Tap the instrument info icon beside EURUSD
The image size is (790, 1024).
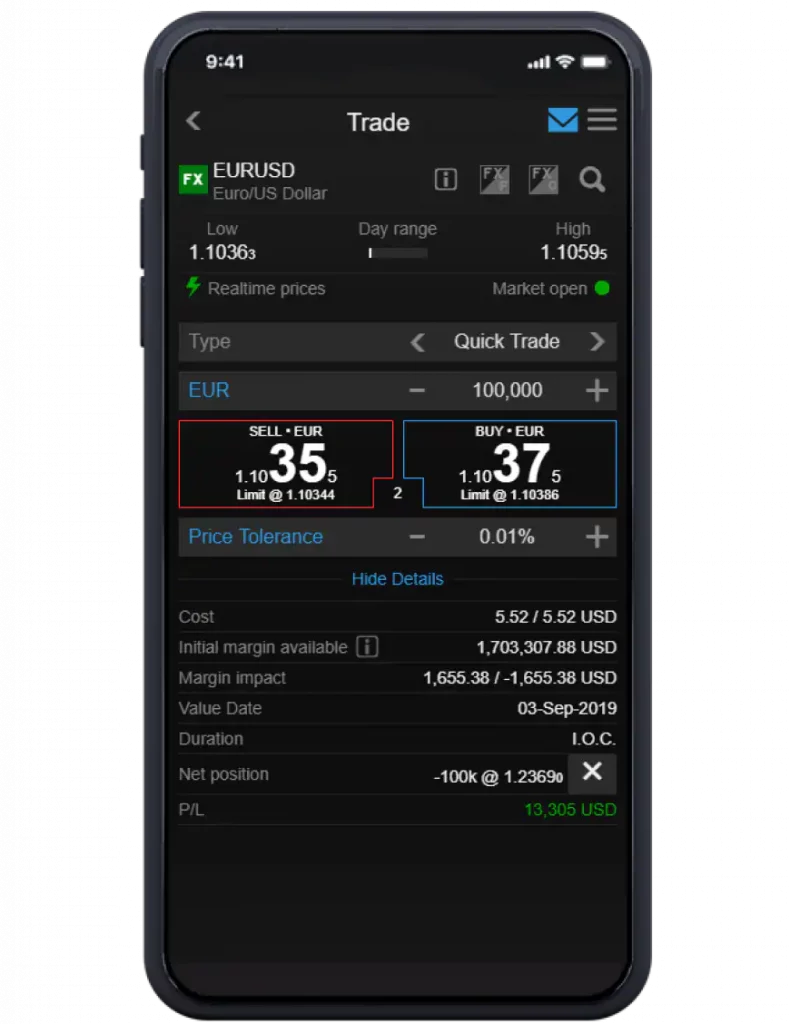tap(446, 179)
